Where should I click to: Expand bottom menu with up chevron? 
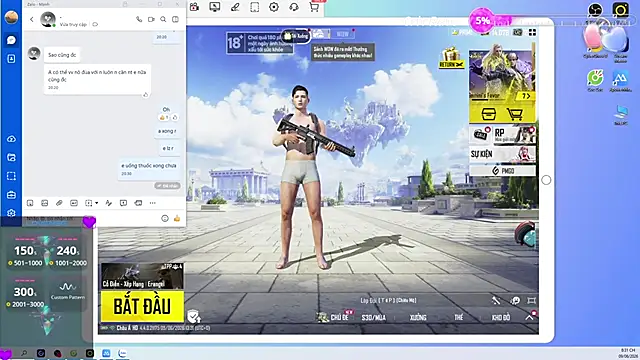529,317
